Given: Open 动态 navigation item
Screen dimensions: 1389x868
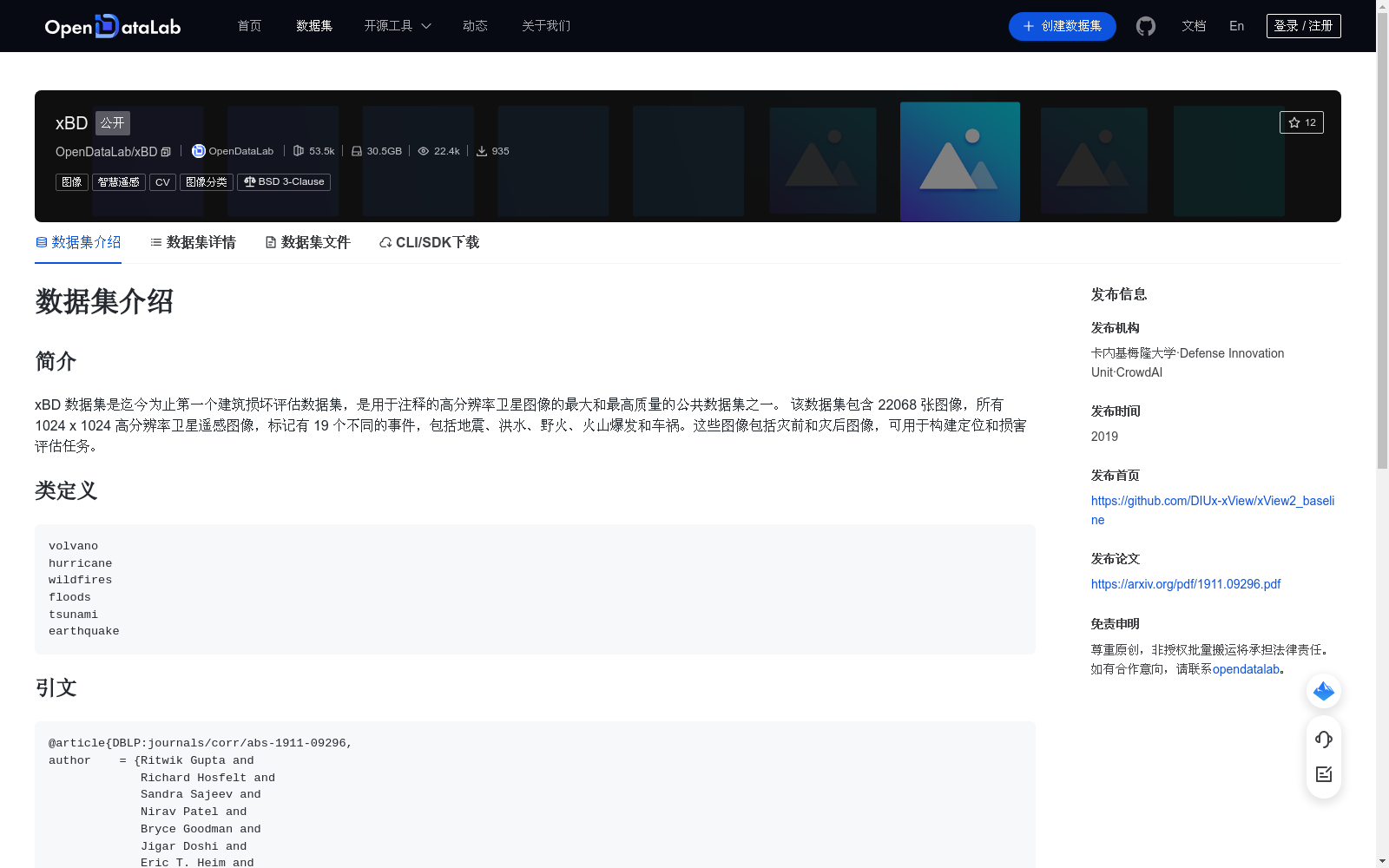Looking at the screenshot, I should pyautogui.click(x=475, y=26).
